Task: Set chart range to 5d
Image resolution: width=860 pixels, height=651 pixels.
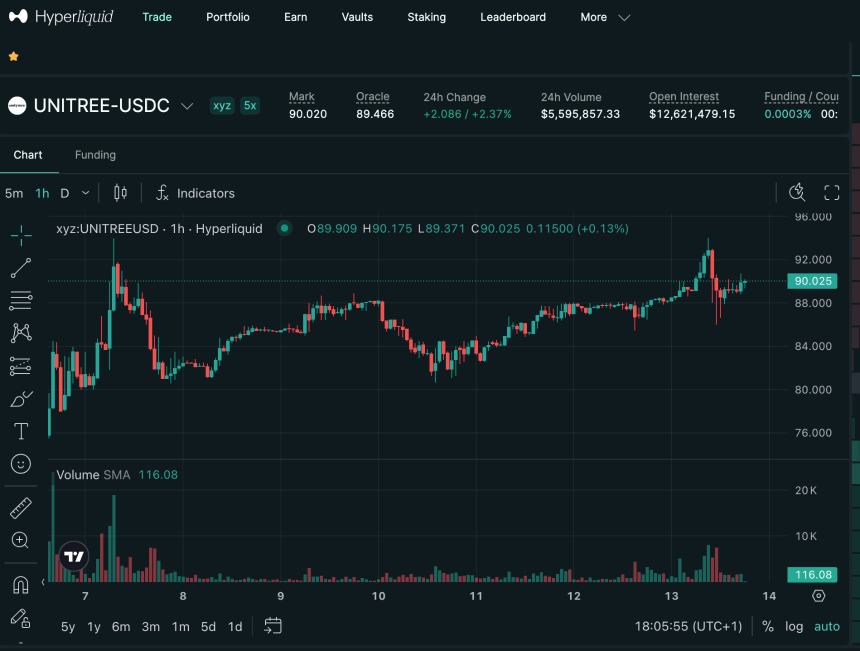Action: tap(208, 626)
